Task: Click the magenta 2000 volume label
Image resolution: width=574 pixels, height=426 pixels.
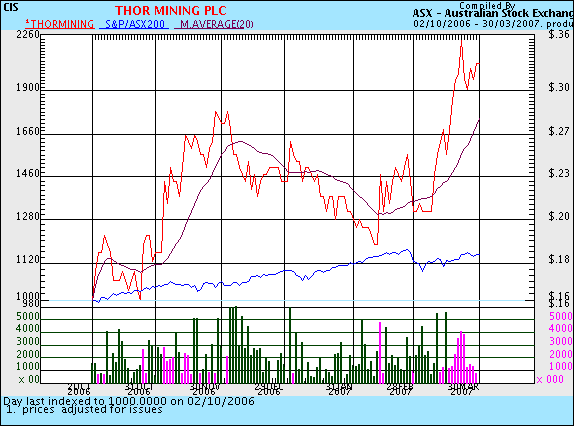Action: pyautogui.click(x=561, y=355)
